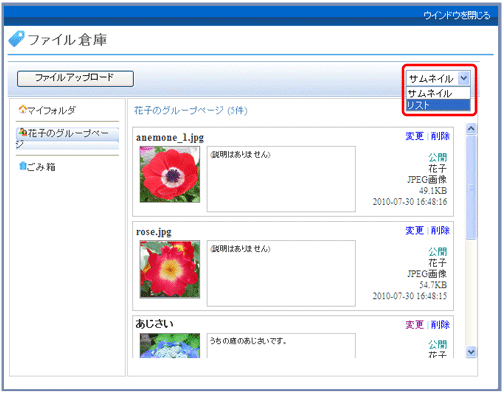Click 削除 for anemone_1.jpg
The height and width of the screenshot is (396, 504).
[x=440, y=136]
